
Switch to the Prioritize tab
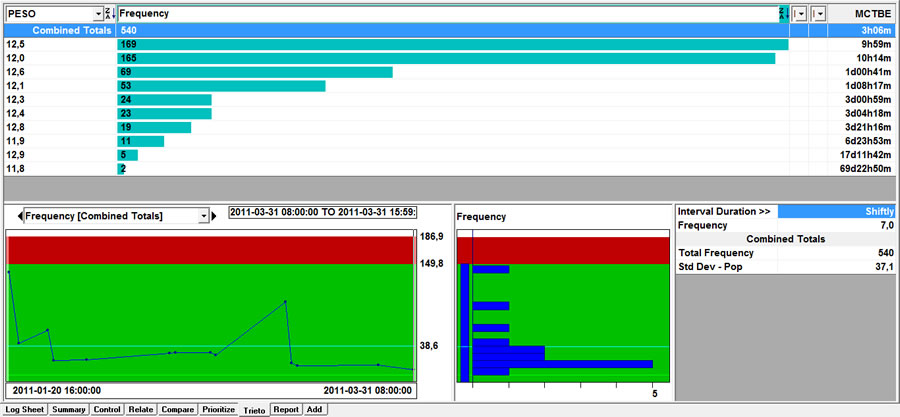(x=219, y=410)
